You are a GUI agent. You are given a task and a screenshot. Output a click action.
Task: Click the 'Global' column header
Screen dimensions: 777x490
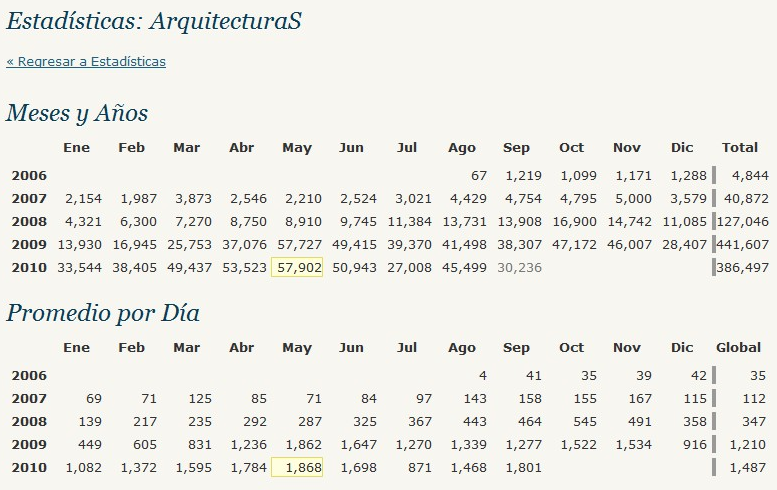click(739, 348)
